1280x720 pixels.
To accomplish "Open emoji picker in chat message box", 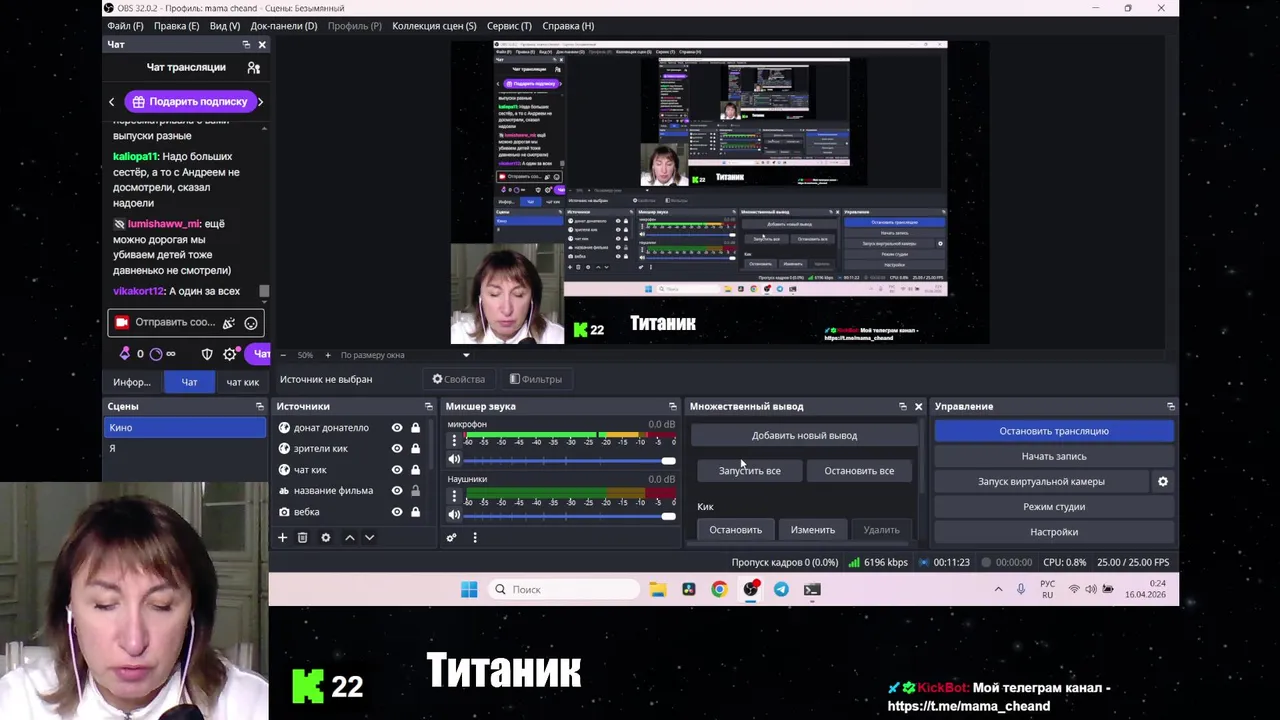I will pos(251,323).
